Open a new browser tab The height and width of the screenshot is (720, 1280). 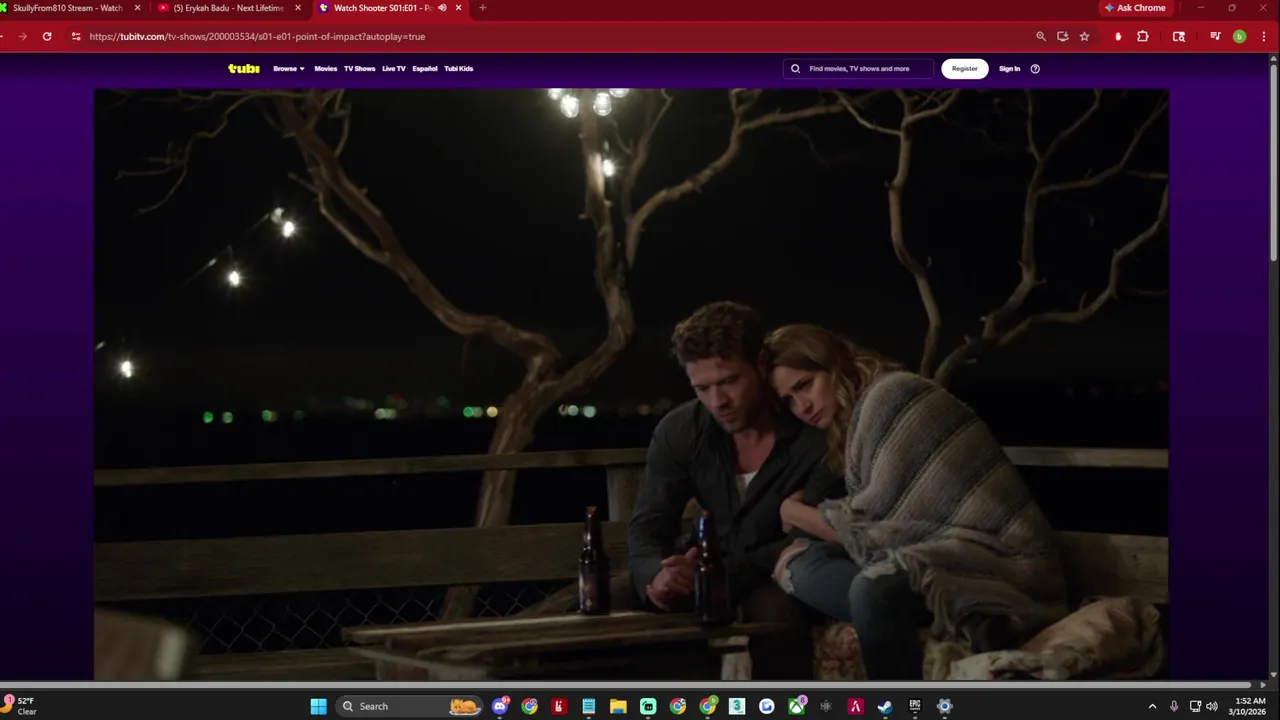482,8
